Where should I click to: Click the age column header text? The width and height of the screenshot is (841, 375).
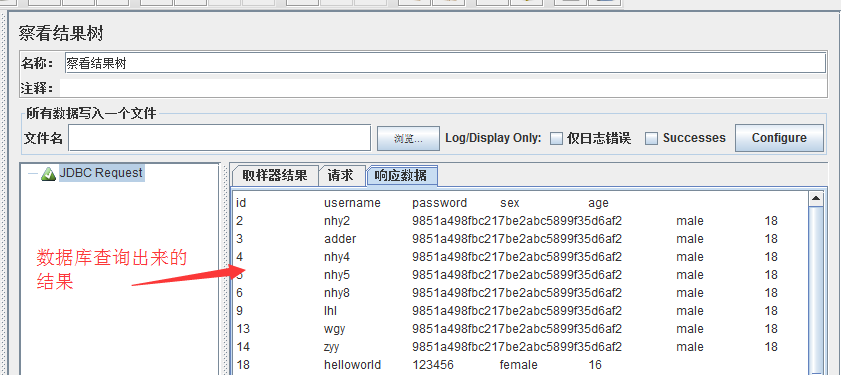(x=598, y=204)
